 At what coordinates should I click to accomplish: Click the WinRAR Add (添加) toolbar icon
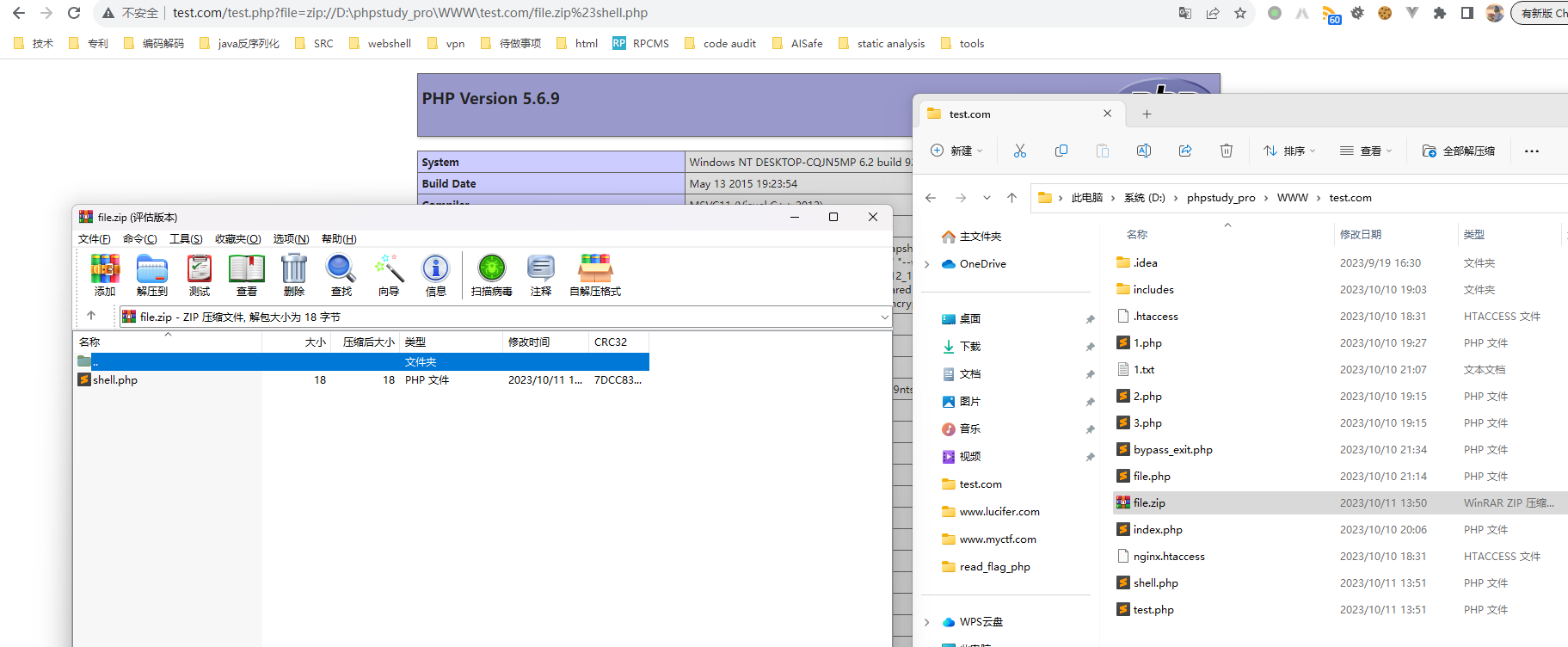(x=105, y=269)
